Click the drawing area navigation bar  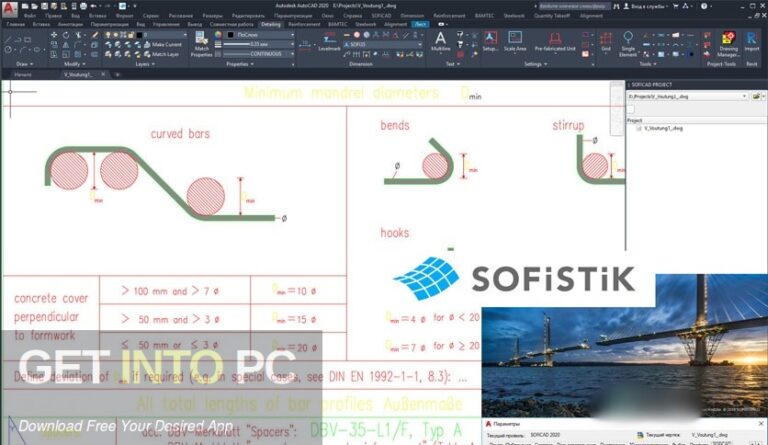617,109
